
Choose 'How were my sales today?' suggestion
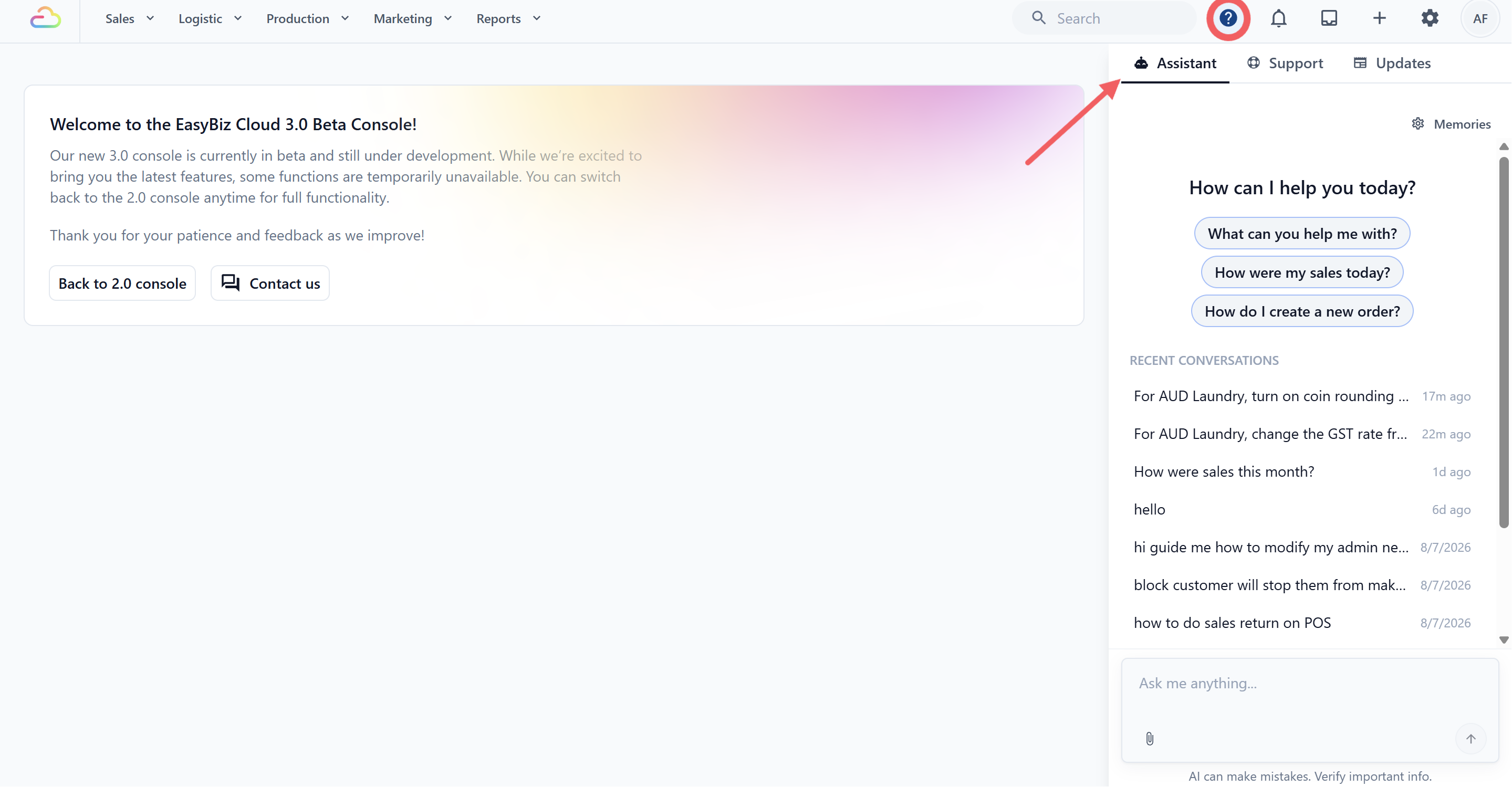[x=1302, y=272]
